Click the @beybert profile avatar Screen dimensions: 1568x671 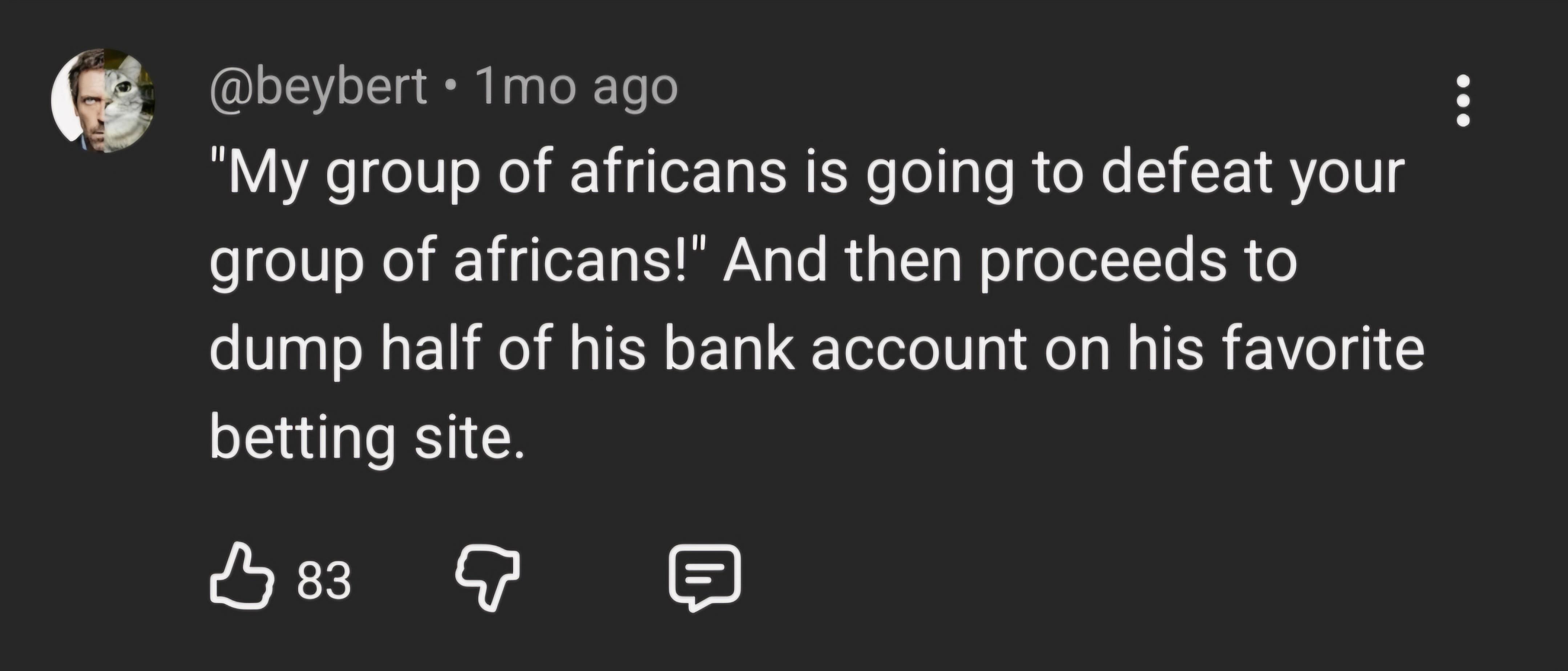coord(103,100)
